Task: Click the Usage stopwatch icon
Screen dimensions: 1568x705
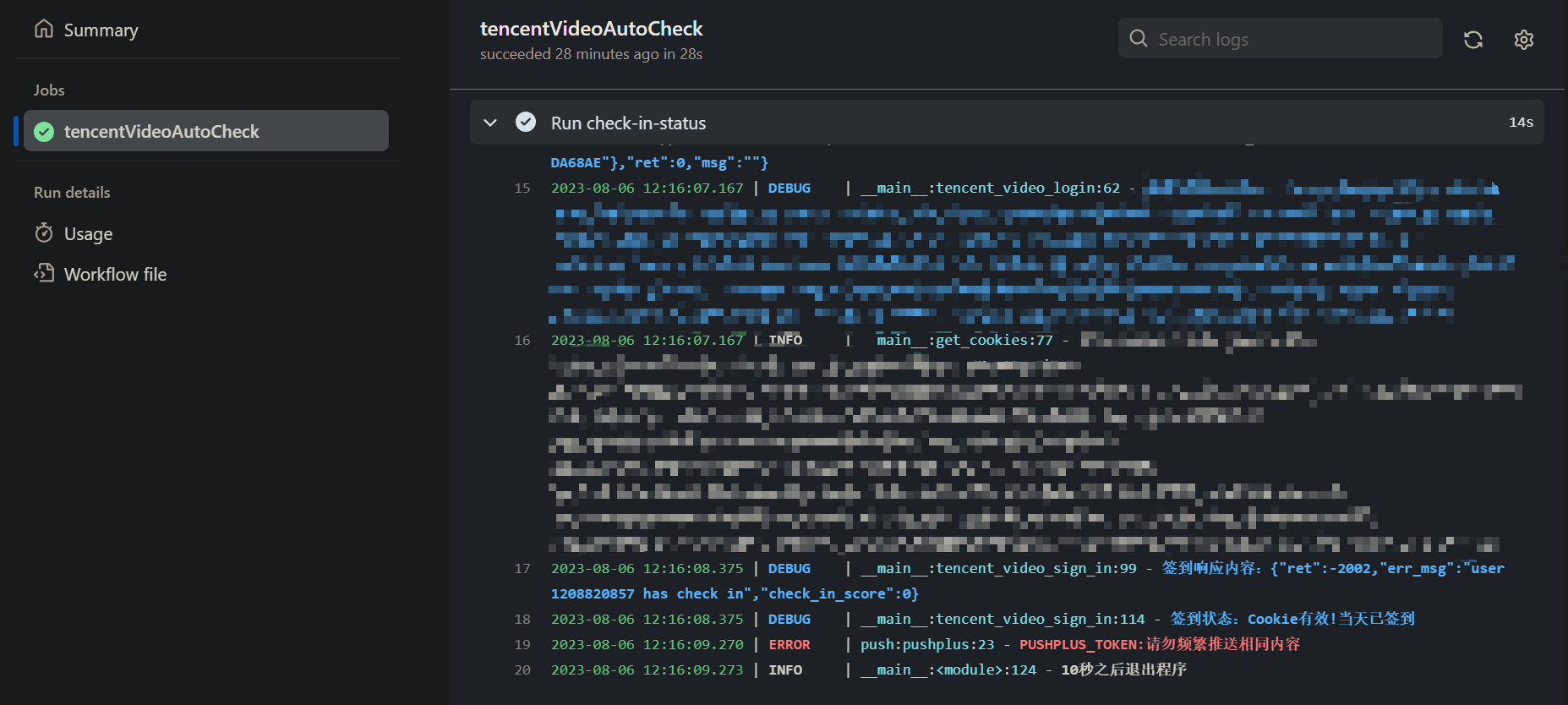Action: tap(44, 233)
